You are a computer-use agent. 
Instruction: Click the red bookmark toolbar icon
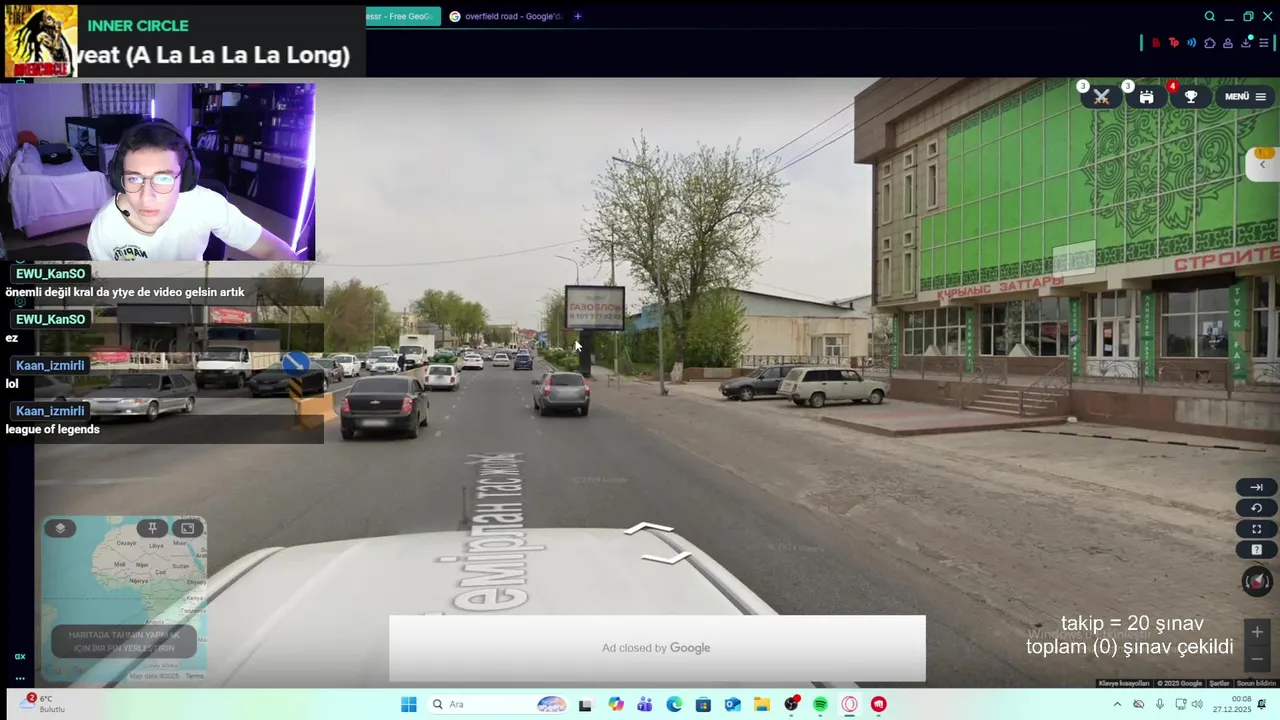pyautogui.click(x=1156, y=43)
